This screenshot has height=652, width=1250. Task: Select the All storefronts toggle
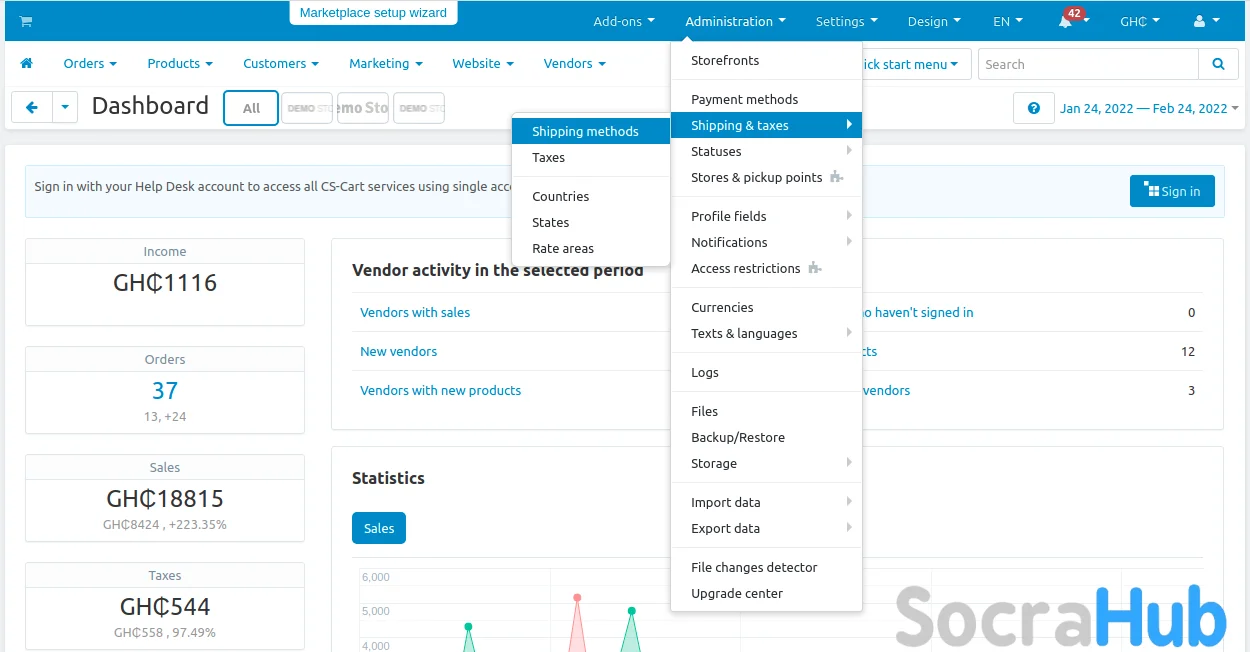click(x=251, y=108)
